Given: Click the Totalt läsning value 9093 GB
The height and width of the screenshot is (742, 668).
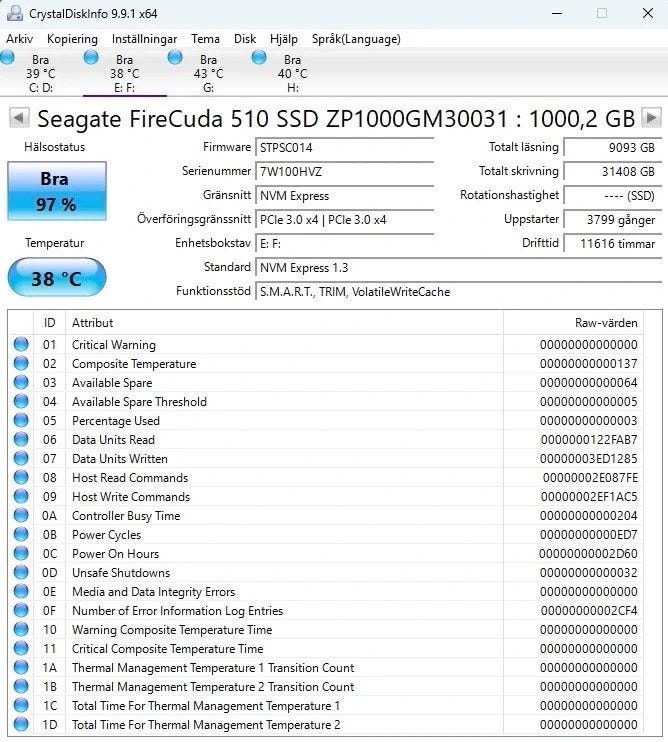Looking at the screenshot, I should (x=613, y=148).
